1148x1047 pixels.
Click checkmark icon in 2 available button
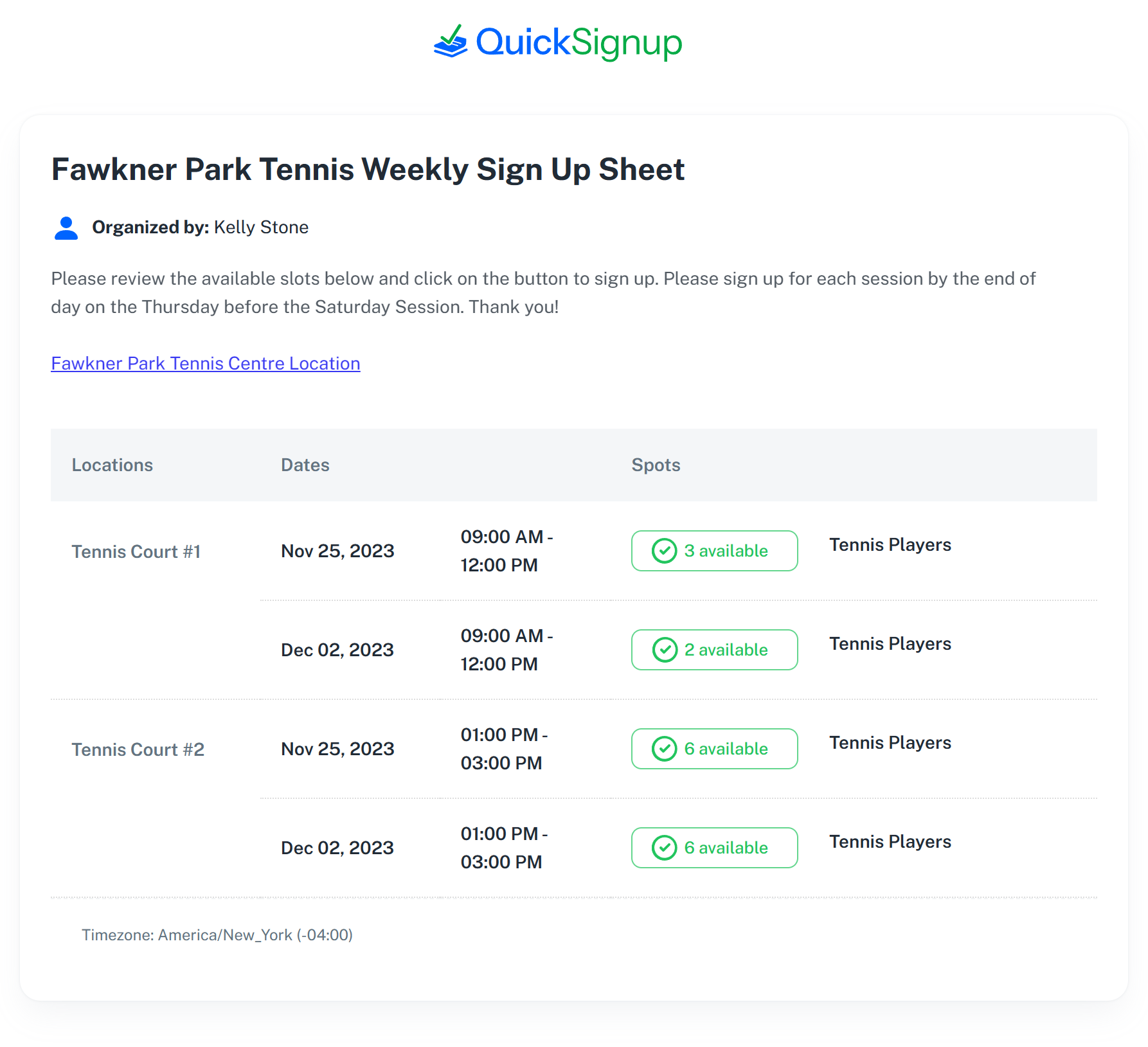[x=664, y=650]
